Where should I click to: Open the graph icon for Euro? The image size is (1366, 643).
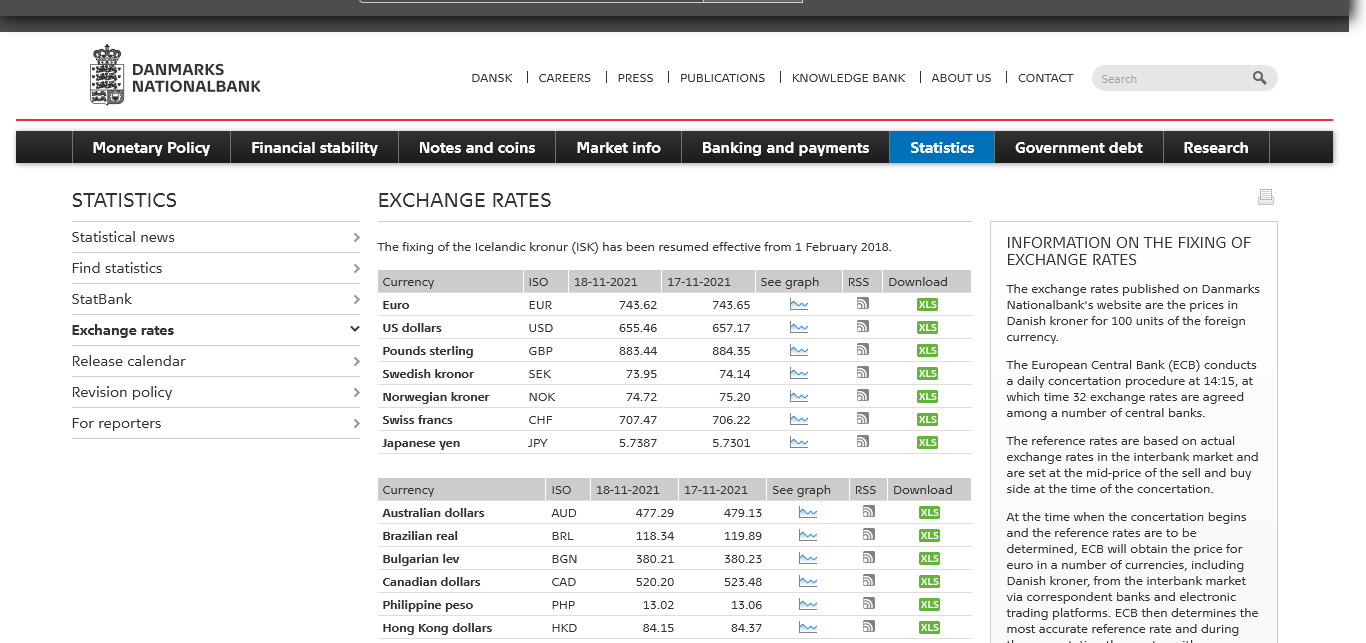(798, 305)
